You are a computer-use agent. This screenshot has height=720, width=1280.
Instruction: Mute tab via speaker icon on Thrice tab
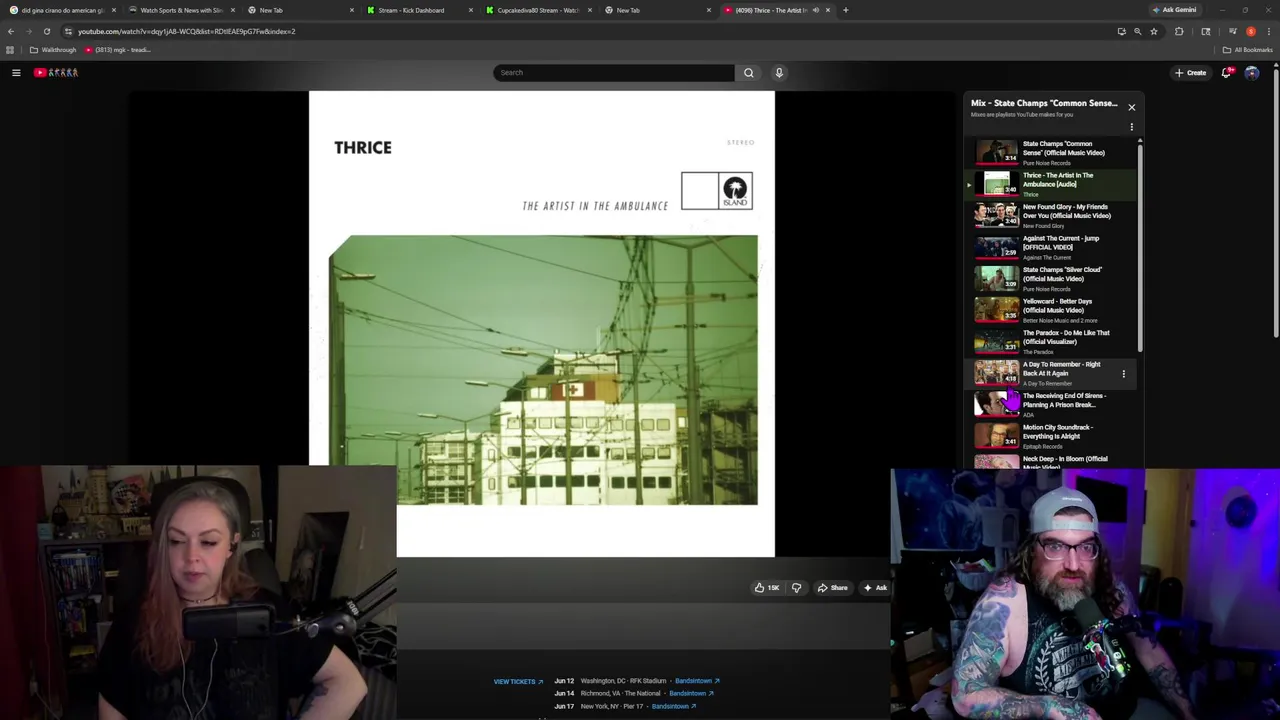pyautogui.click(x=816, y=10)
